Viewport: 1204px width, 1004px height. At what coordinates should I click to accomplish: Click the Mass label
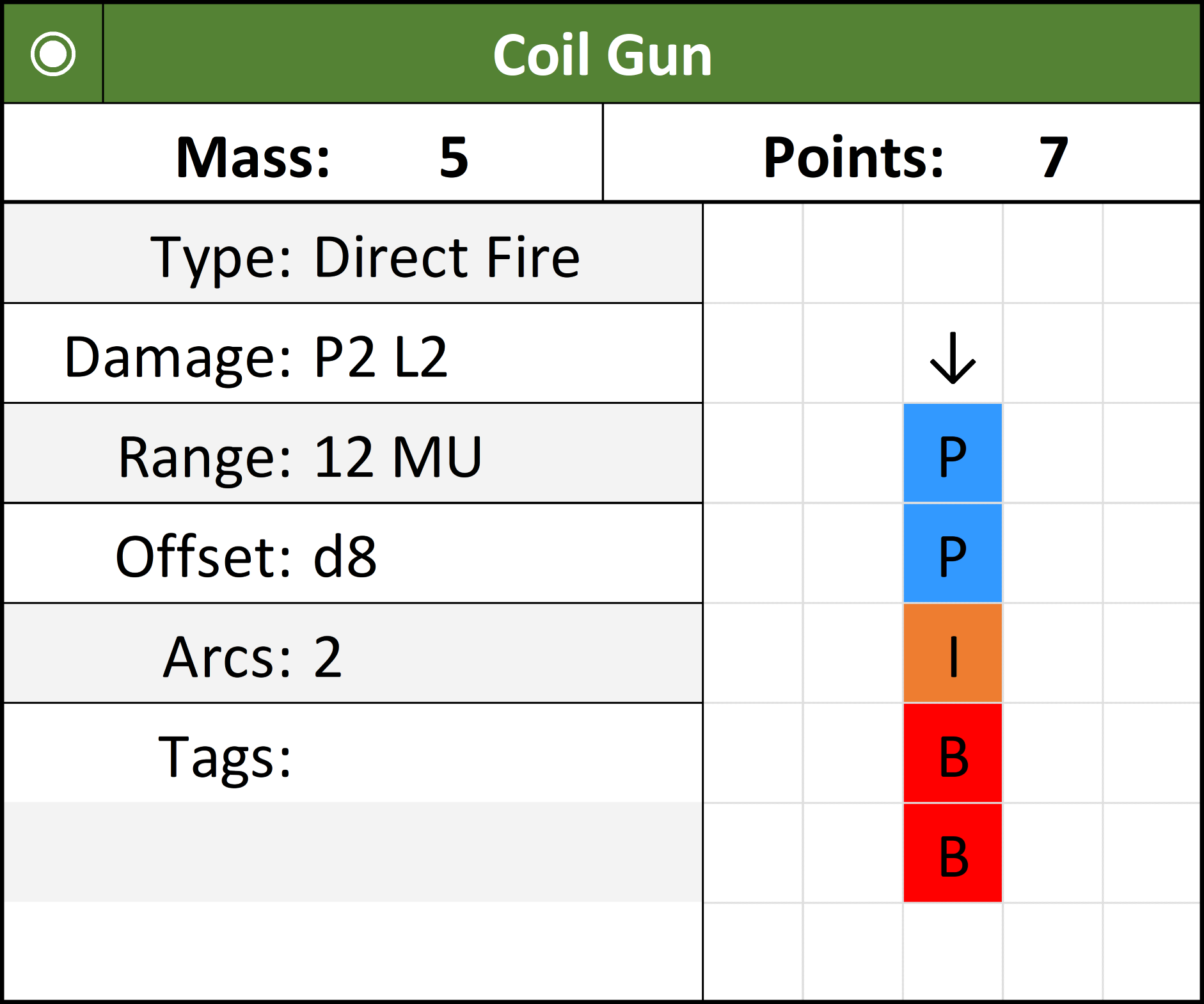click(253, 157)
